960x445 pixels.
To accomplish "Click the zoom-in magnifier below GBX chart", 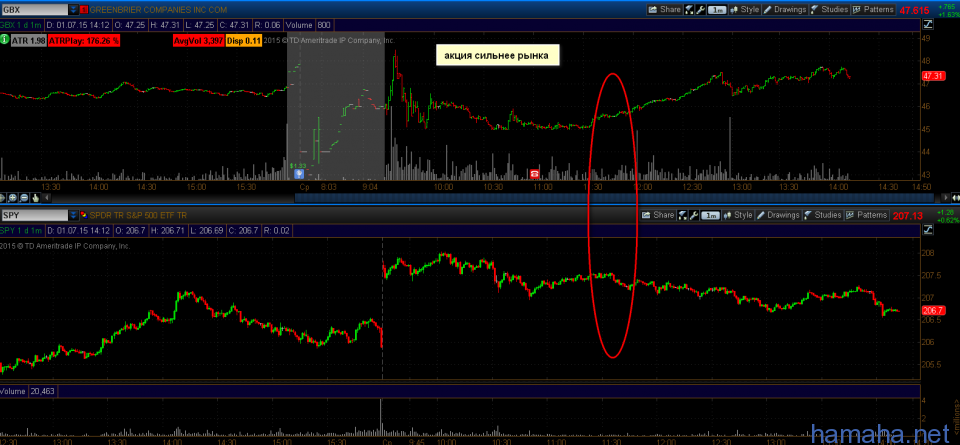I will [13, 198].
